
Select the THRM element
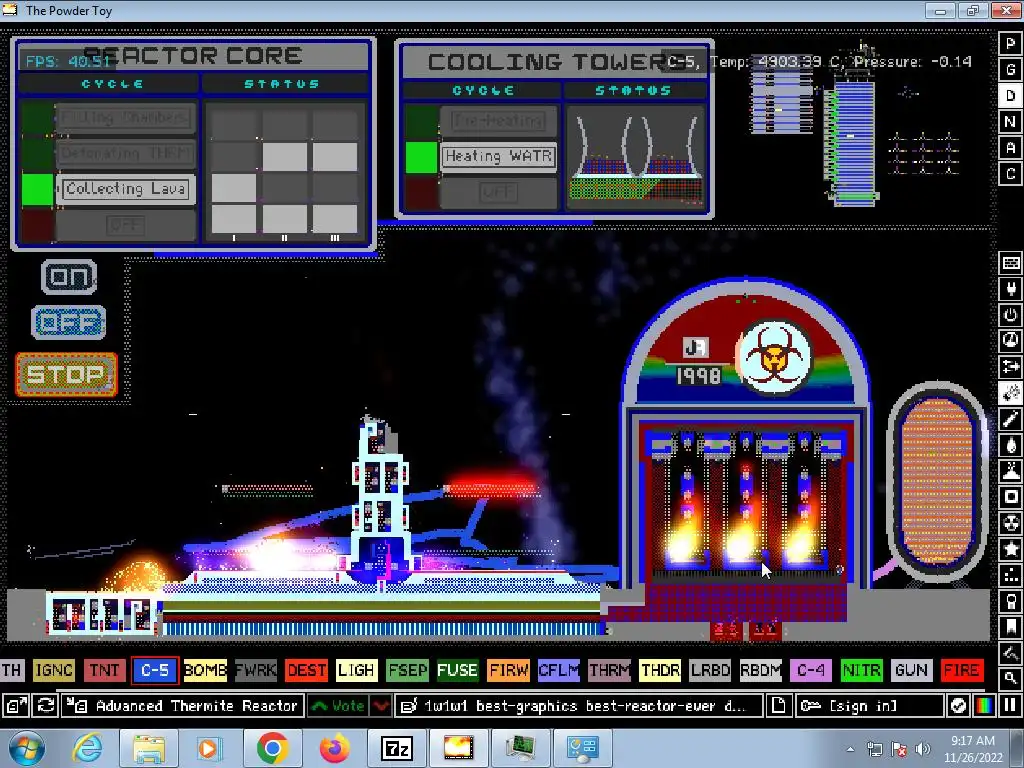609,671
